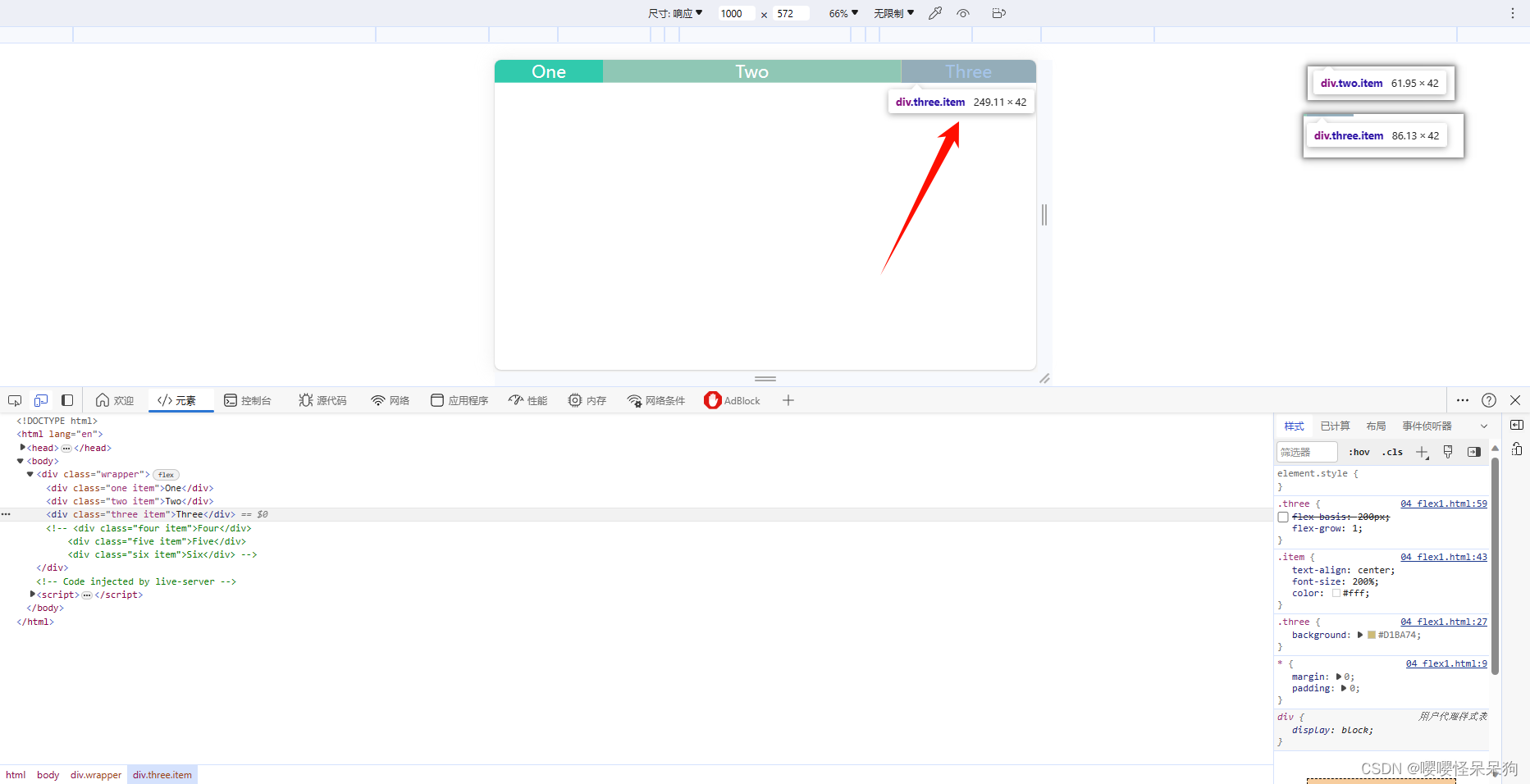Select the div class one item row
This screenshot has height=784, width=1530.
pyautogui.click(x=130, y=488)
